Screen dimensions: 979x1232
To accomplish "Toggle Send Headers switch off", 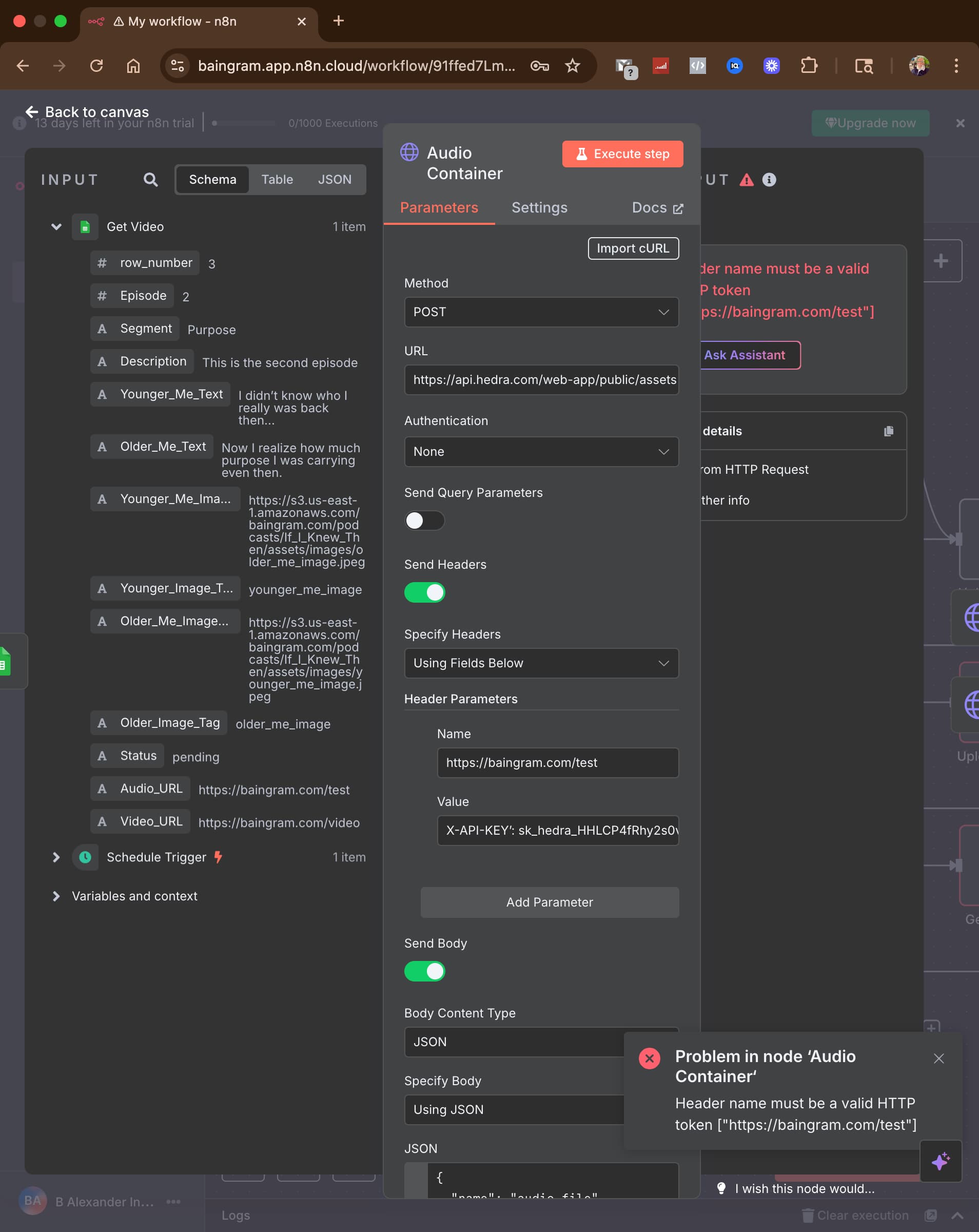I will pyautogui.click(x=424, y=592).
